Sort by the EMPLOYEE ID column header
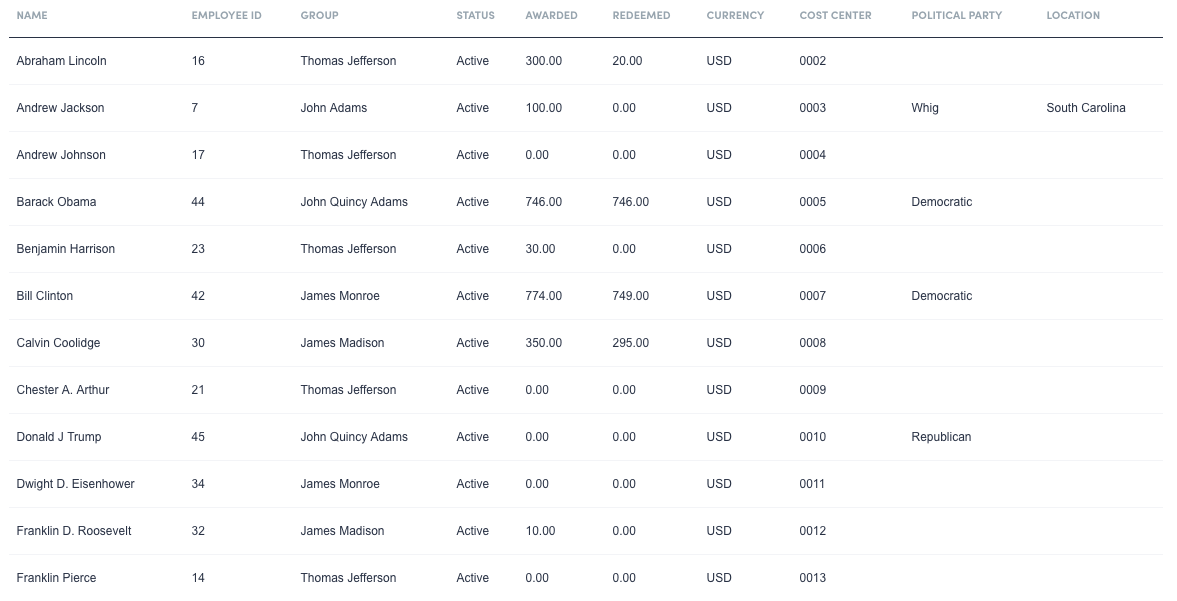 click(x=226, y=15)
